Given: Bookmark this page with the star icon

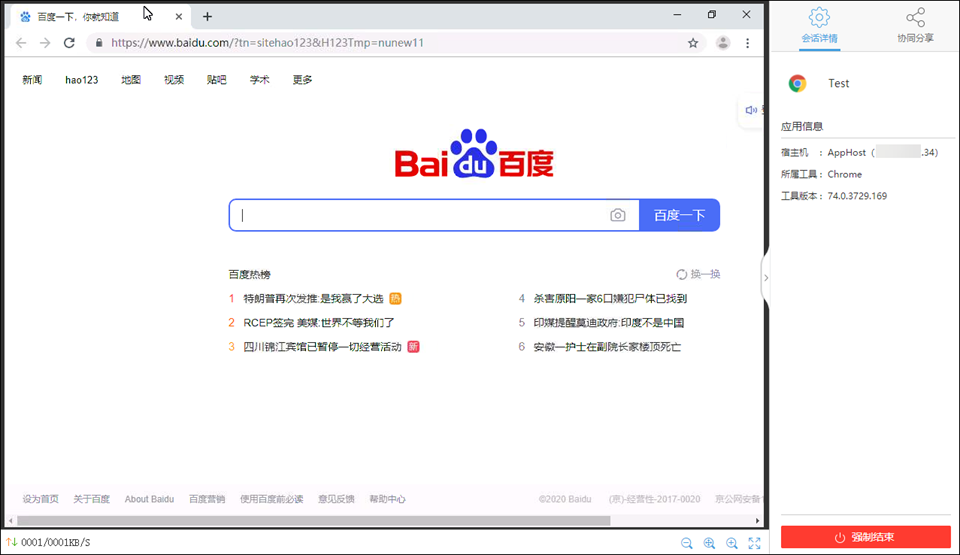Looking at the screenshot, I should 693,43.
